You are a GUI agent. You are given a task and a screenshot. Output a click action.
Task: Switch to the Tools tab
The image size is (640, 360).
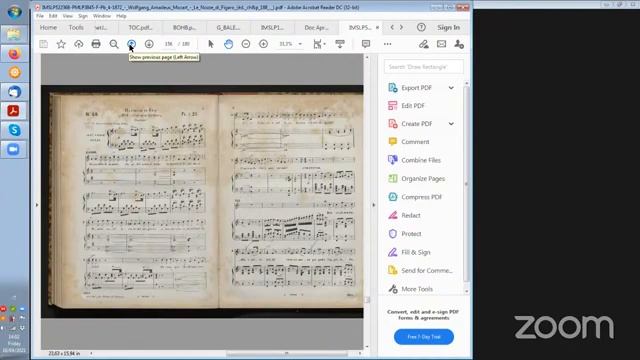[76, 27]
